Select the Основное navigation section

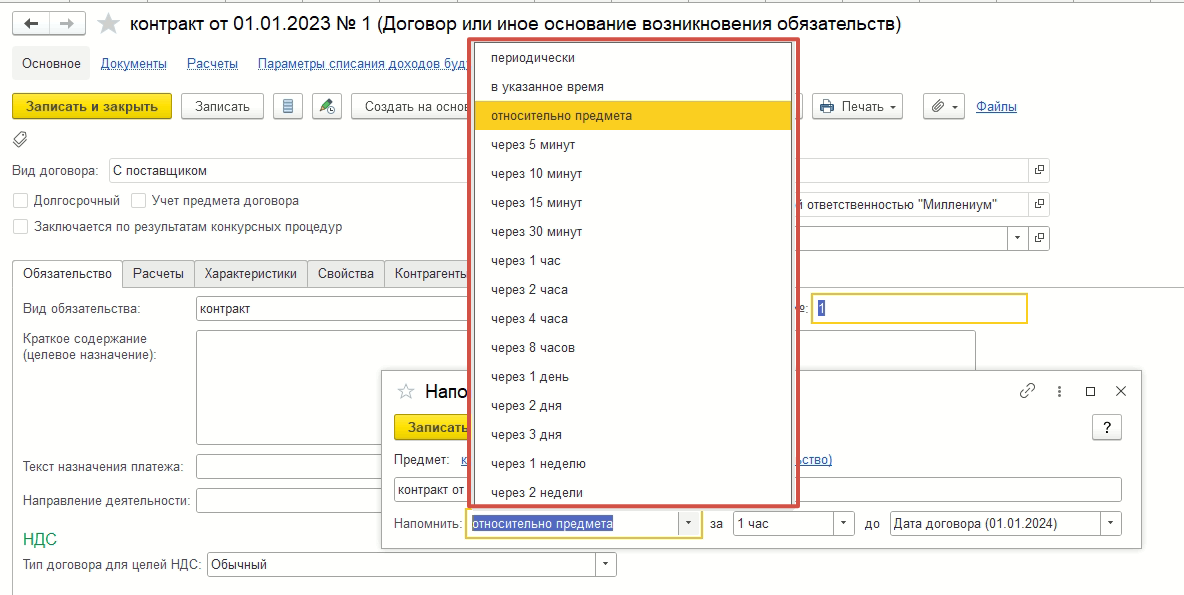pos(51,63)
